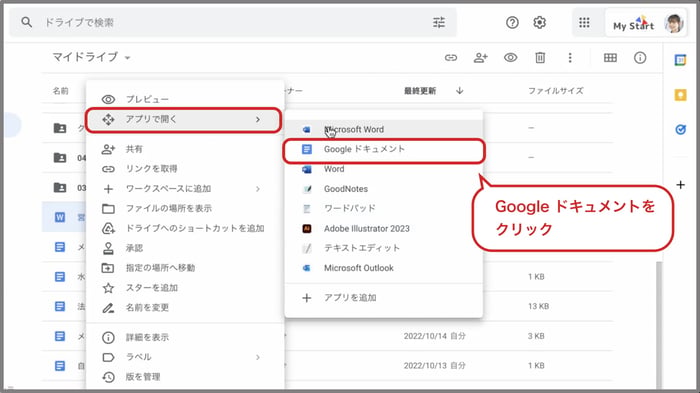Click the share add-person toolbar icon
Screen dimensions: 700x393
pos(480,58)
